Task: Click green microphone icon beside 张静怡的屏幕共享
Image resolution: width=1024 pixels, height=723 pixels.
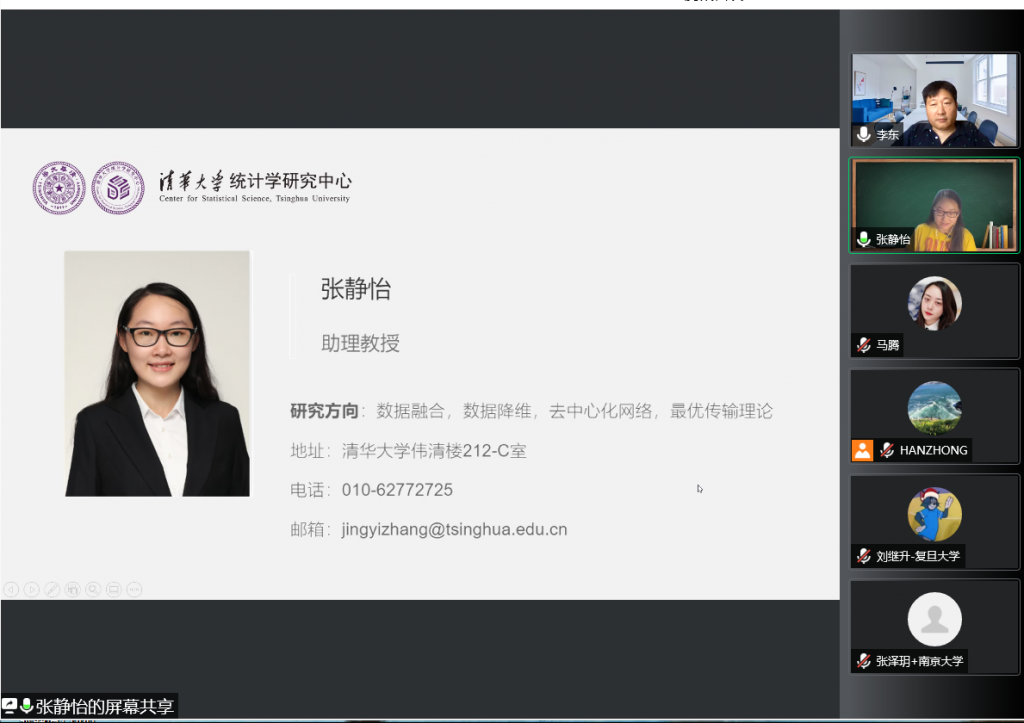Action: (x=26, y=706)
